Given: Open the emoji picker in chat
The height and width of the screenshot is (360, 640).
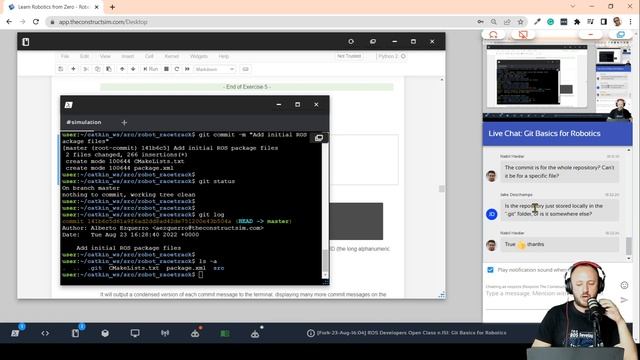Looking at the screenshot, I should [x=624, y=285].
